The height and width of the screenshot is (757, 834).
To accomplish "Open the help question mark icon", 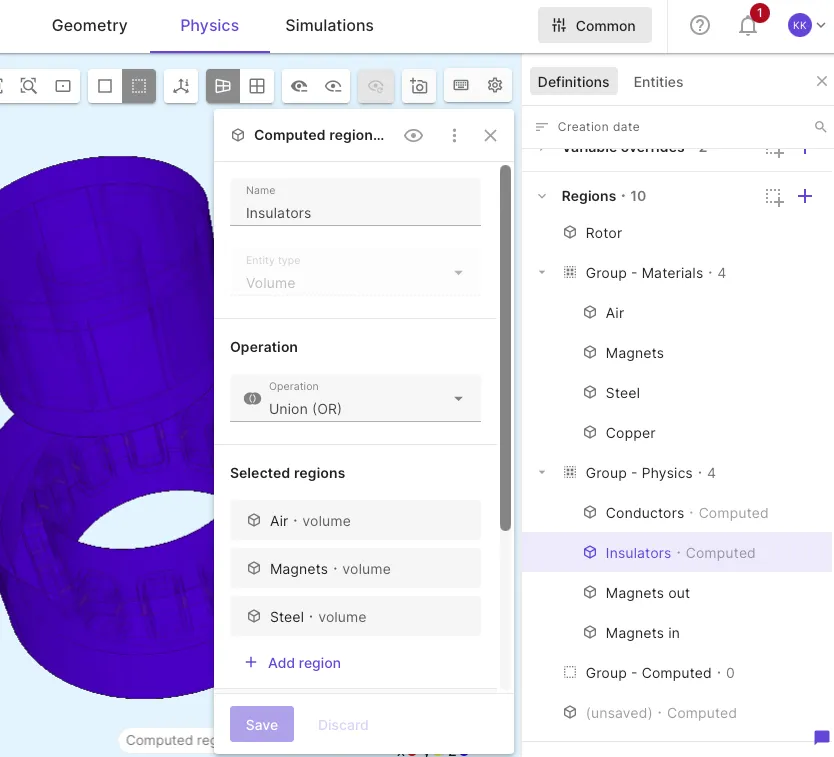I will (x=699, y=25).
